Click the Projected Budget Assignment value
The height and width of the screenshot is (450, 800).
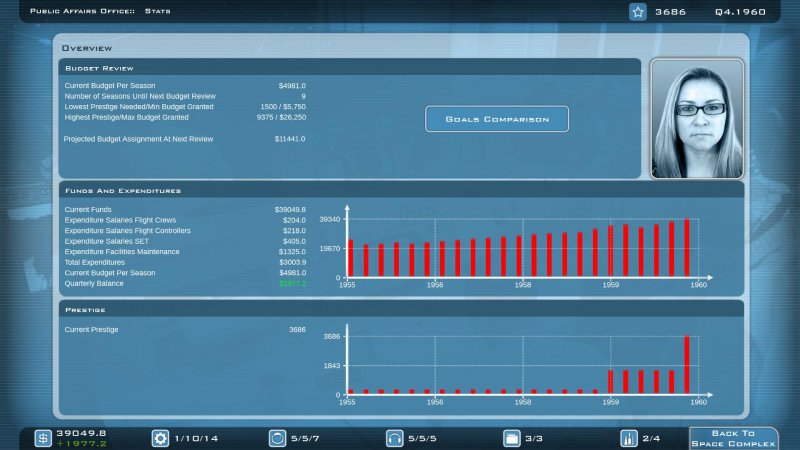click(290, 139)
